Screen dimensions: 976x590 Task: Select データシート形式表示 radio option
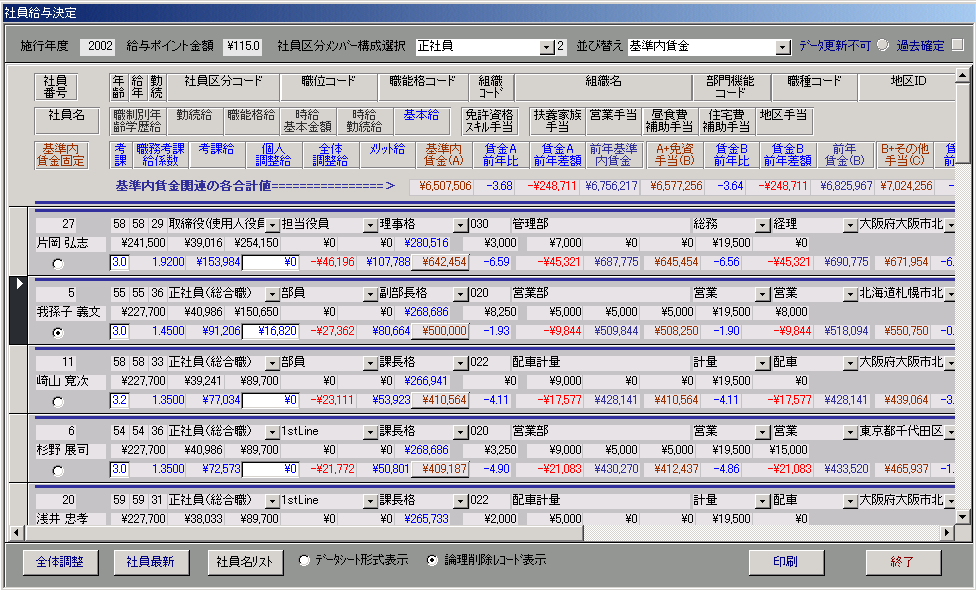point(304,561)
